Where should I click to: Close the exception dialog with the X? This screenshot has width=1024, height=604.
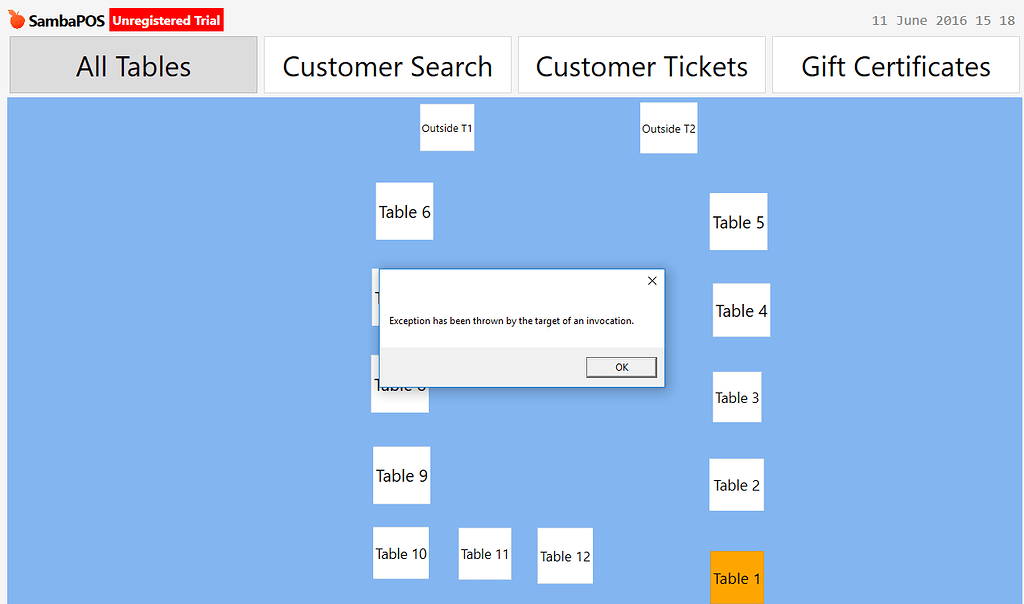pos(652,281)
